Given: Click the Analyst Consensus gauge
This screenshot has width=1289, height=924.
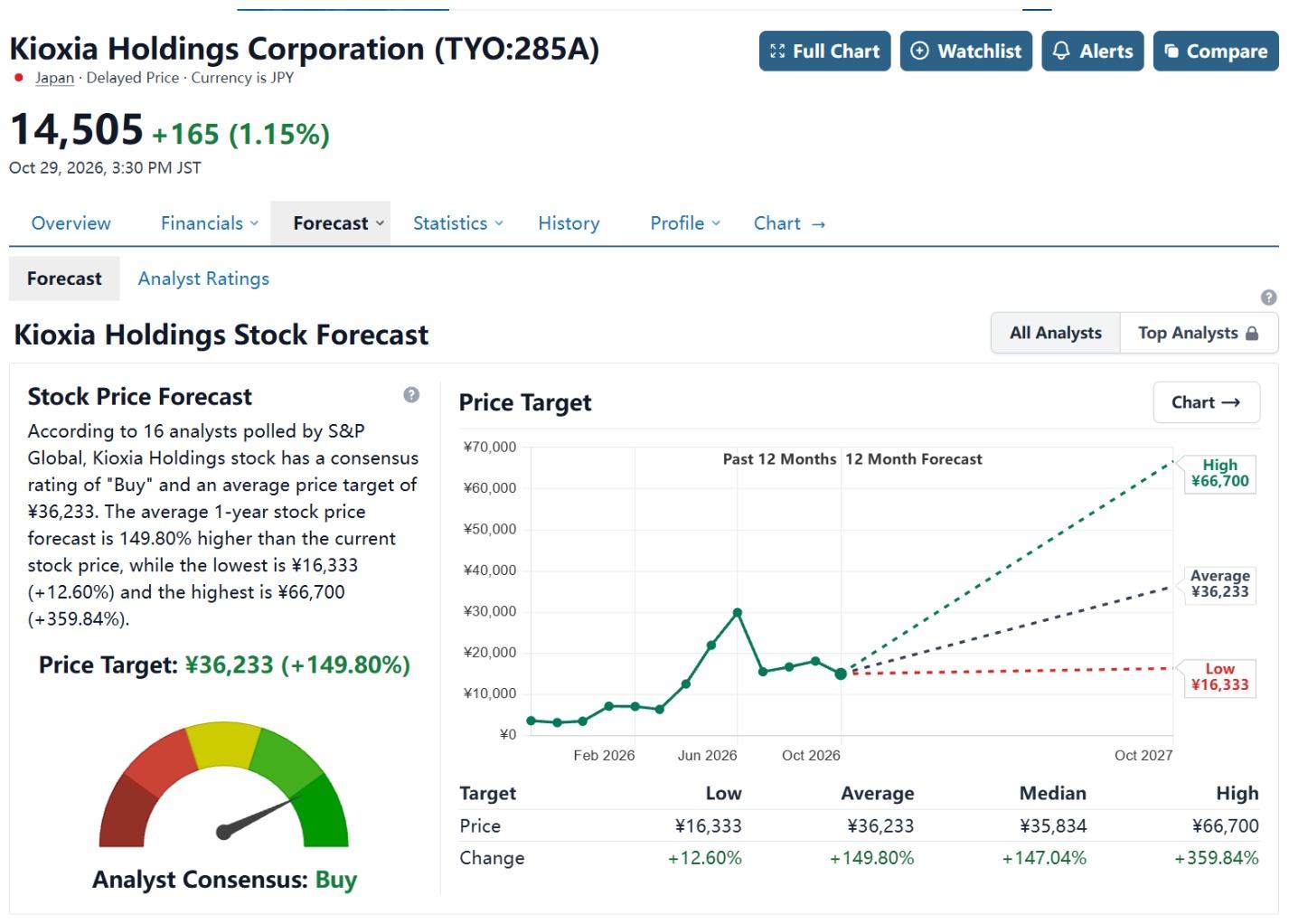Looking at the screenshot, I should click(224, 785).
